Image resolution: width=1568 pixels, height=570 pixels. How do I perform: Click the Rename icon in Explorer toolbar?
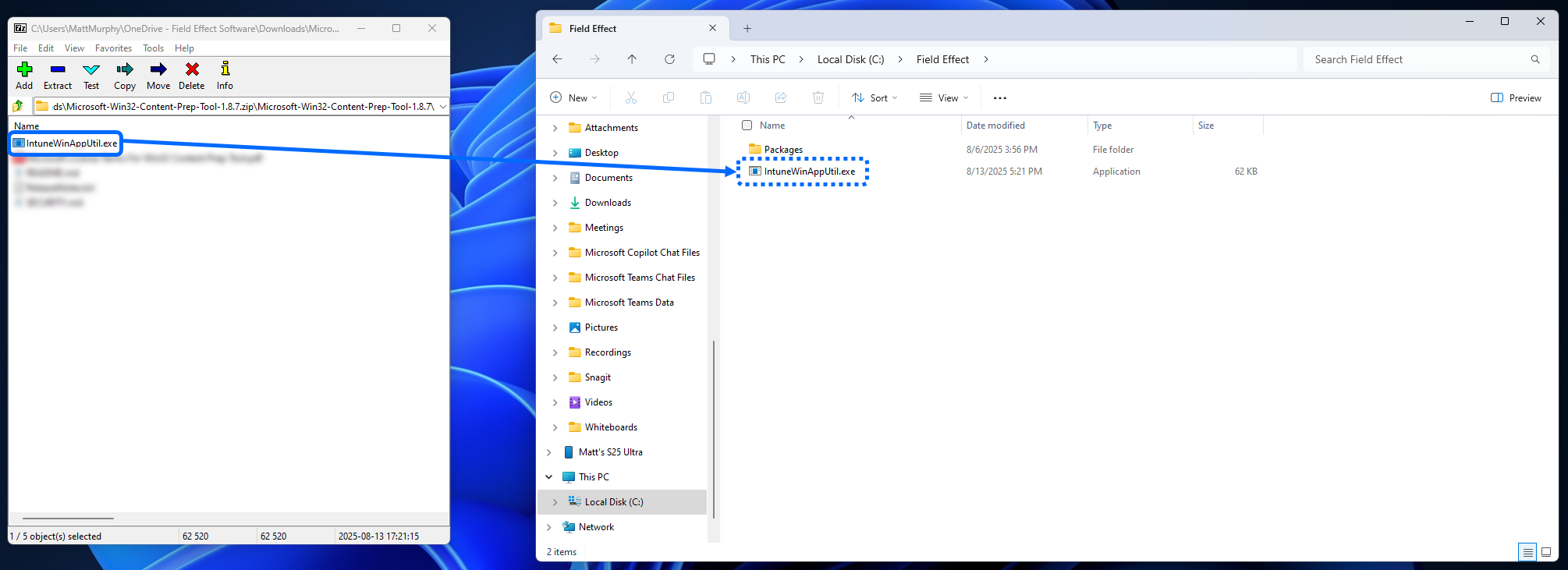(x=743, y=97)
